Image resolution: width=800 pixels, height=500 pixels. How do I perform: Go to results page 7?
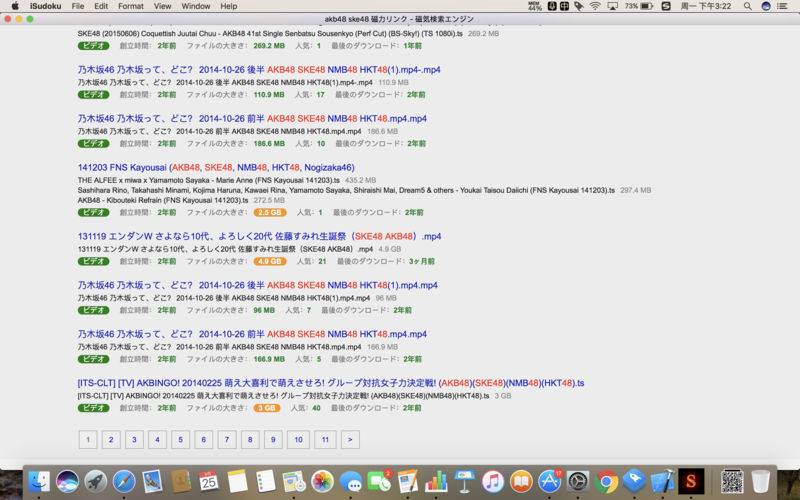click(x=227, y=440)
